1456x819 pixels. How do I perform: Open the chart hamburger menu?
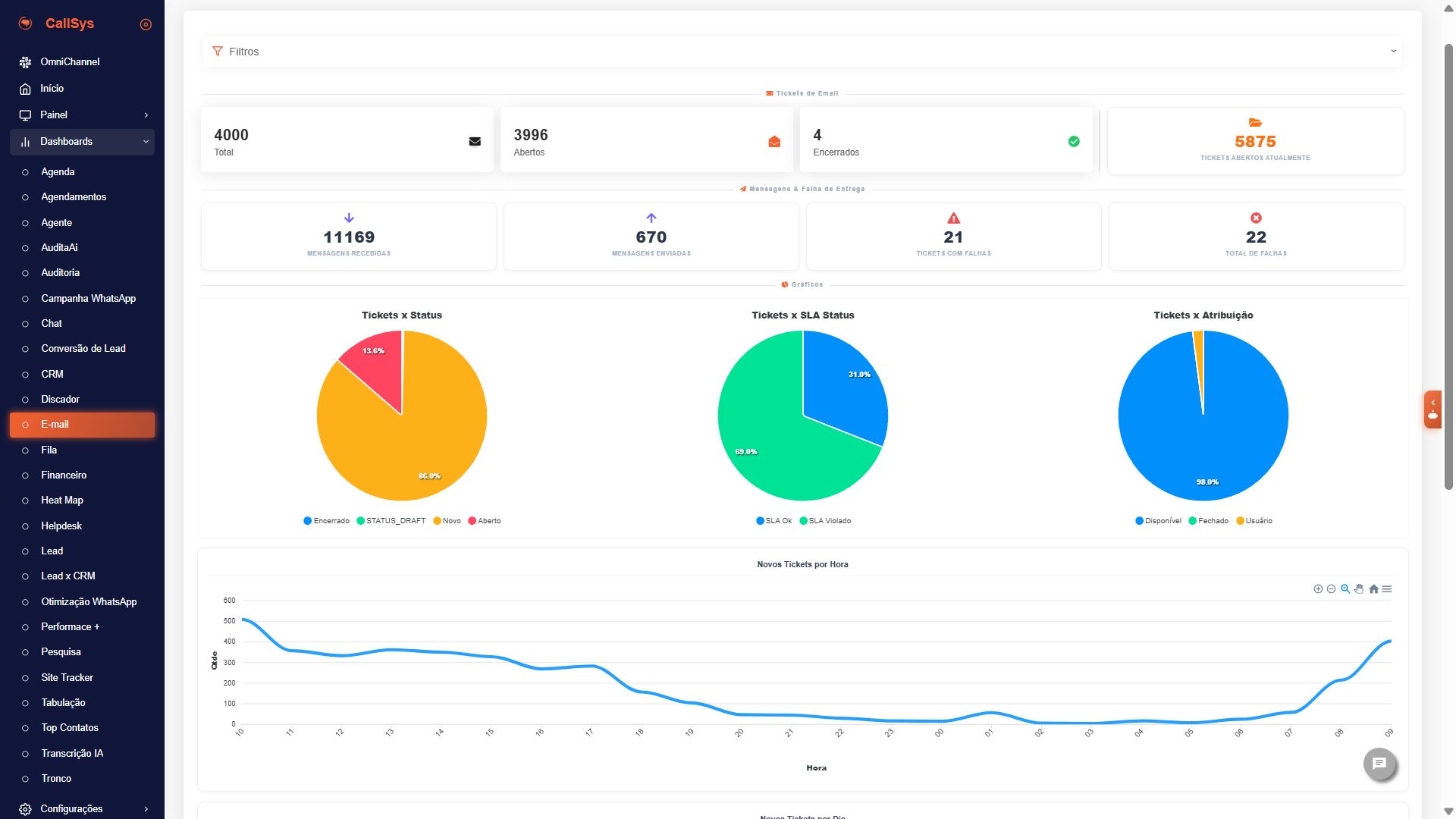point(1387,589)
